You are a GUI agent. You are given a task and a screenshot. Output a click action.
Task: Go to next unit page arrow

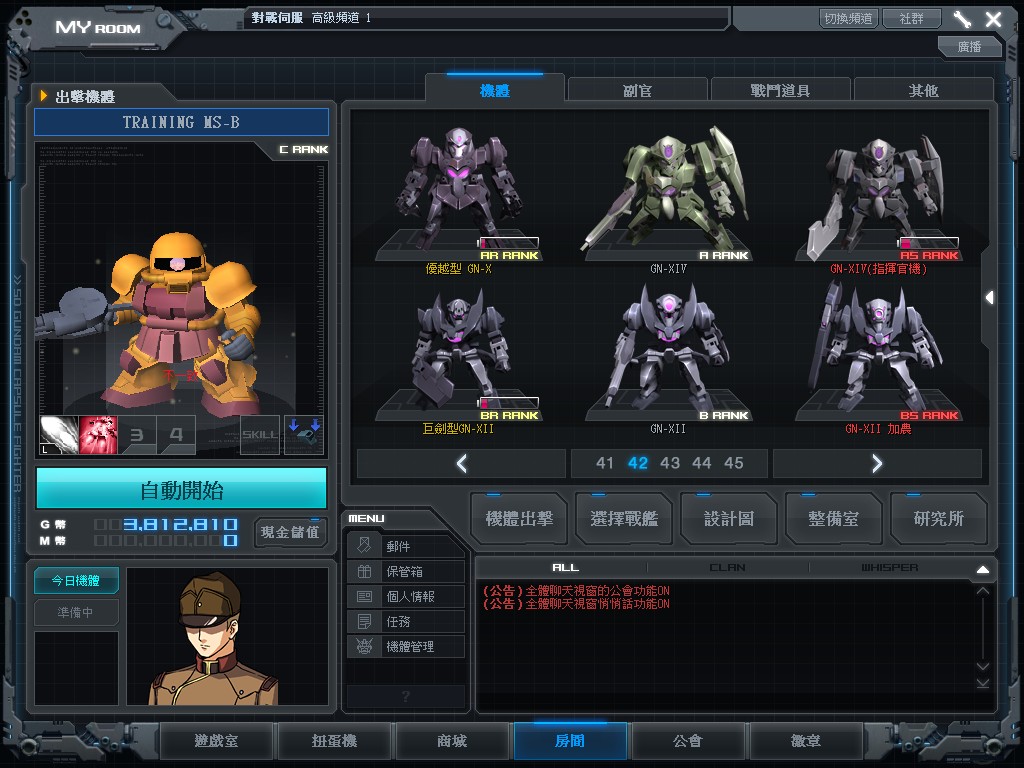click(877, 463)
